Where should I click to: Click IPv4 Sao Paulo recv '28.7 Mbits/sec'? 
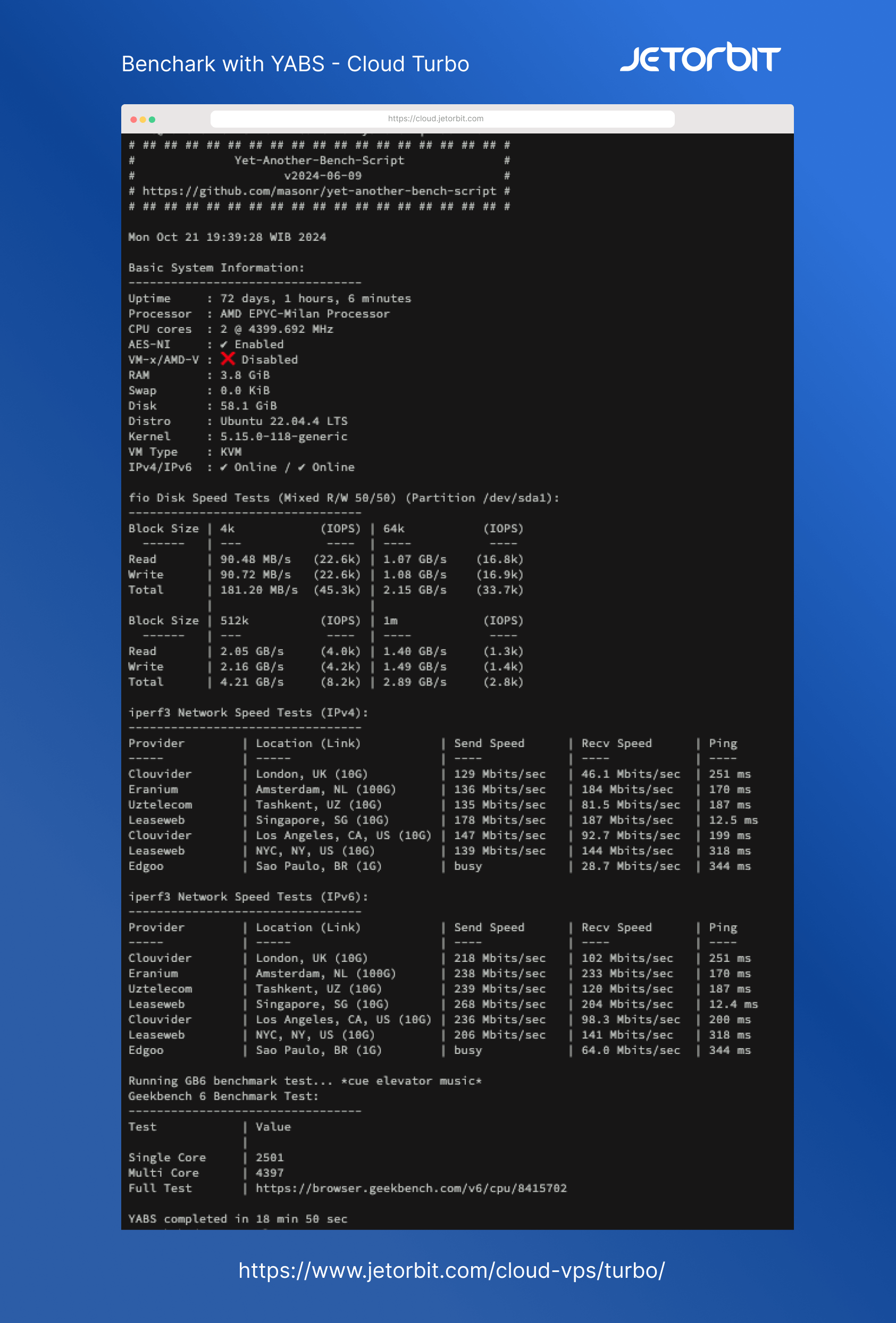[x=631, y=866]
